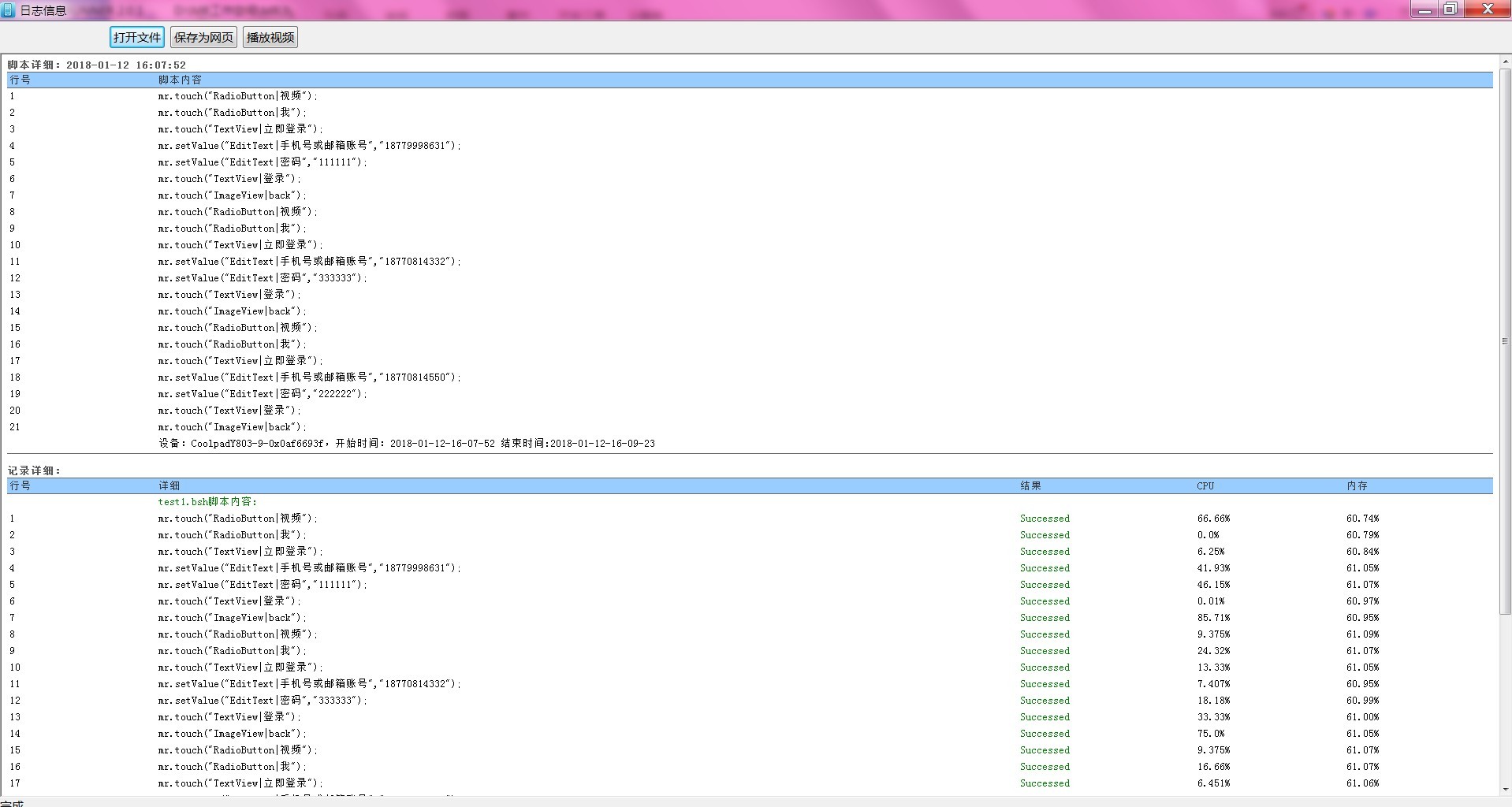The height and width of the screenshot is (807, 1512).
Task: Select script line with account 18770814550
Action: [309, 377]
